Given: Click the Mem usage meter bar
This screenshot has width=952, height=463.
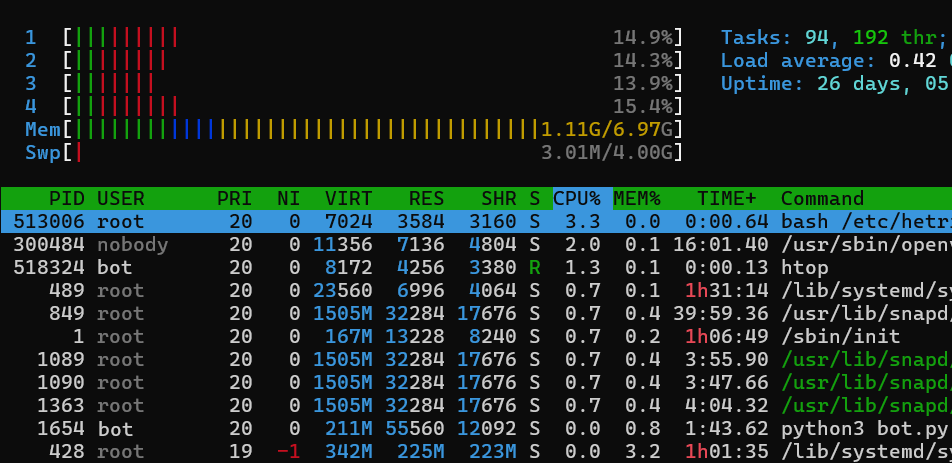Looking at the screenshot, I should 373,130.
